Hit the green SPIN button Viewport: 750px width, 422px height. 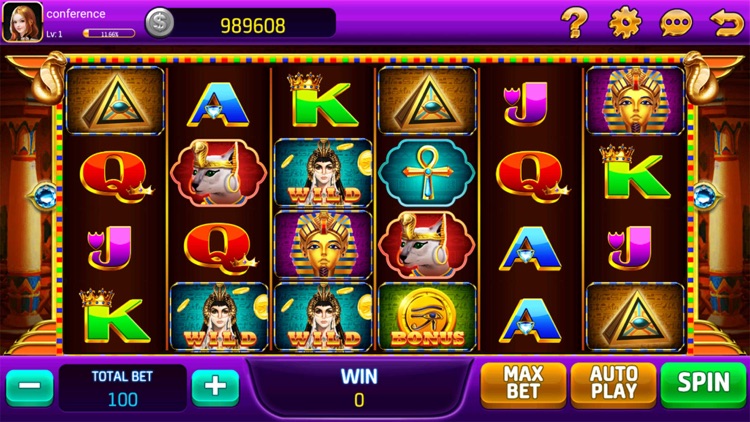click(703, 383)
